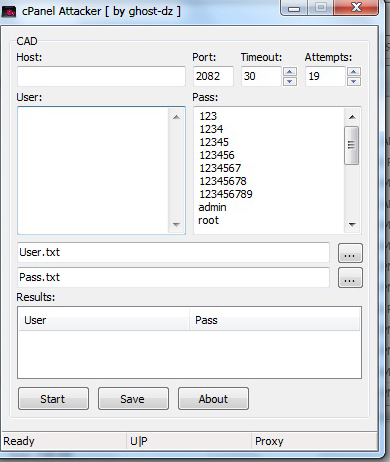Select the 'admin' entry in Pass list
Image resolution: width=390 pixels, height=462 pixels.
click(212, 207)
